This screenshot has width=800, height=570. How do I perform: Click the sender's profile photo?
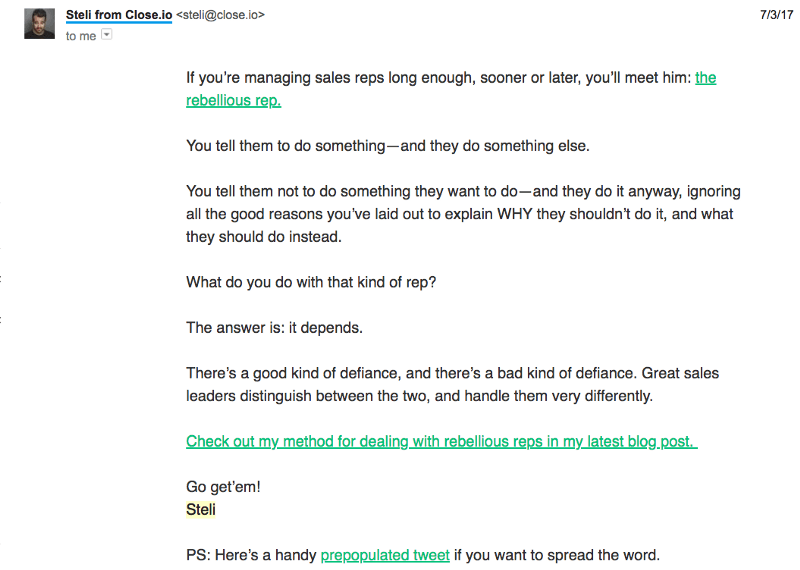(39, 23)
